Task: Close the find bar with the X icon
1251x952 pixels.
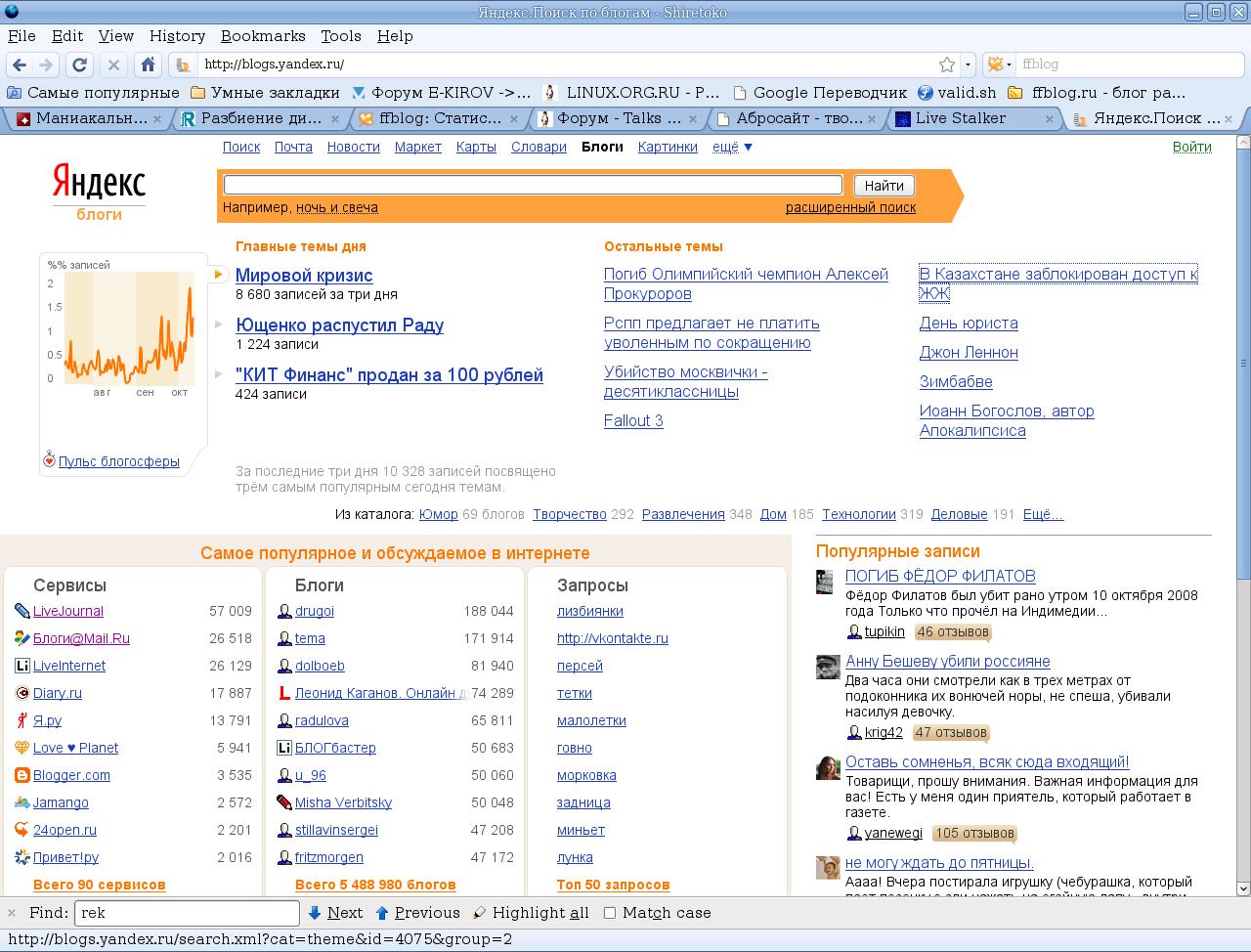Action: point(12,913)
